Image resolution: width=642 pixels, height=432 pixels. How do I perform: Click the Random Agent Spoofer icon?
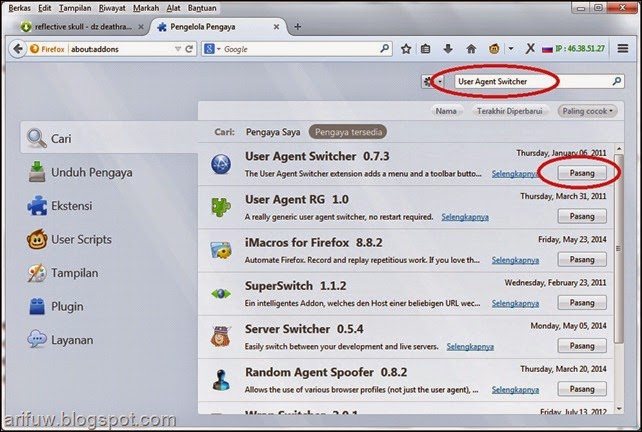click(x=221, y=380)
